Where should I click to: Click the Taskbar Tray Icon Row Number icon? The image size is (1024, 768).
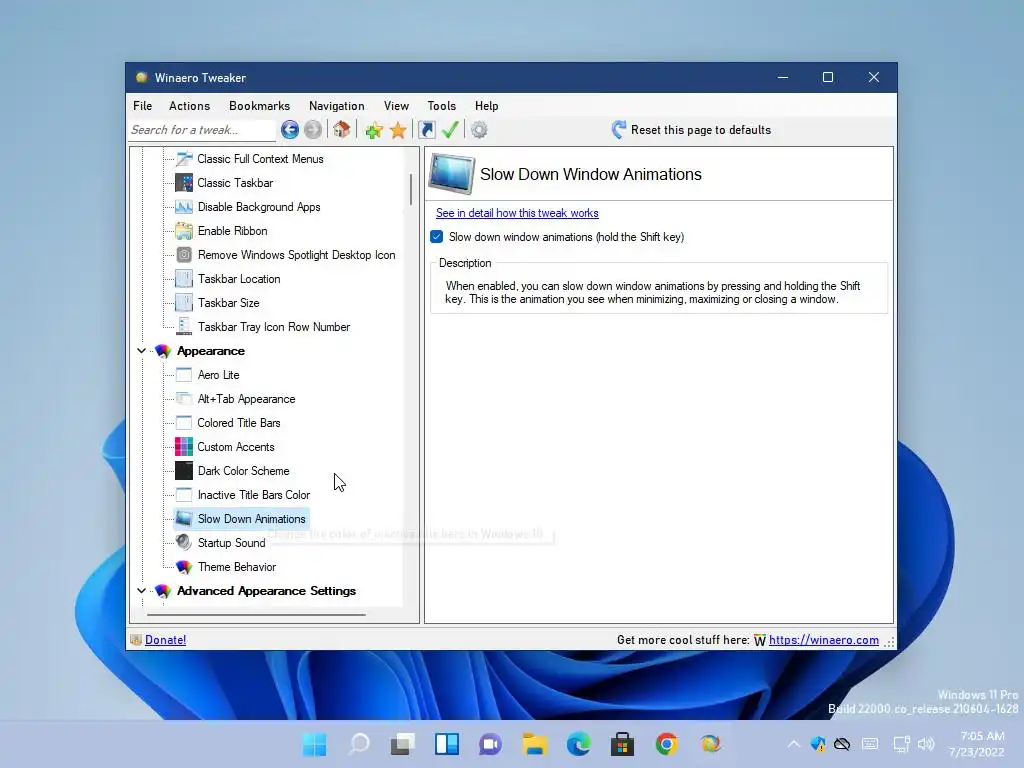tap(184, 327)
